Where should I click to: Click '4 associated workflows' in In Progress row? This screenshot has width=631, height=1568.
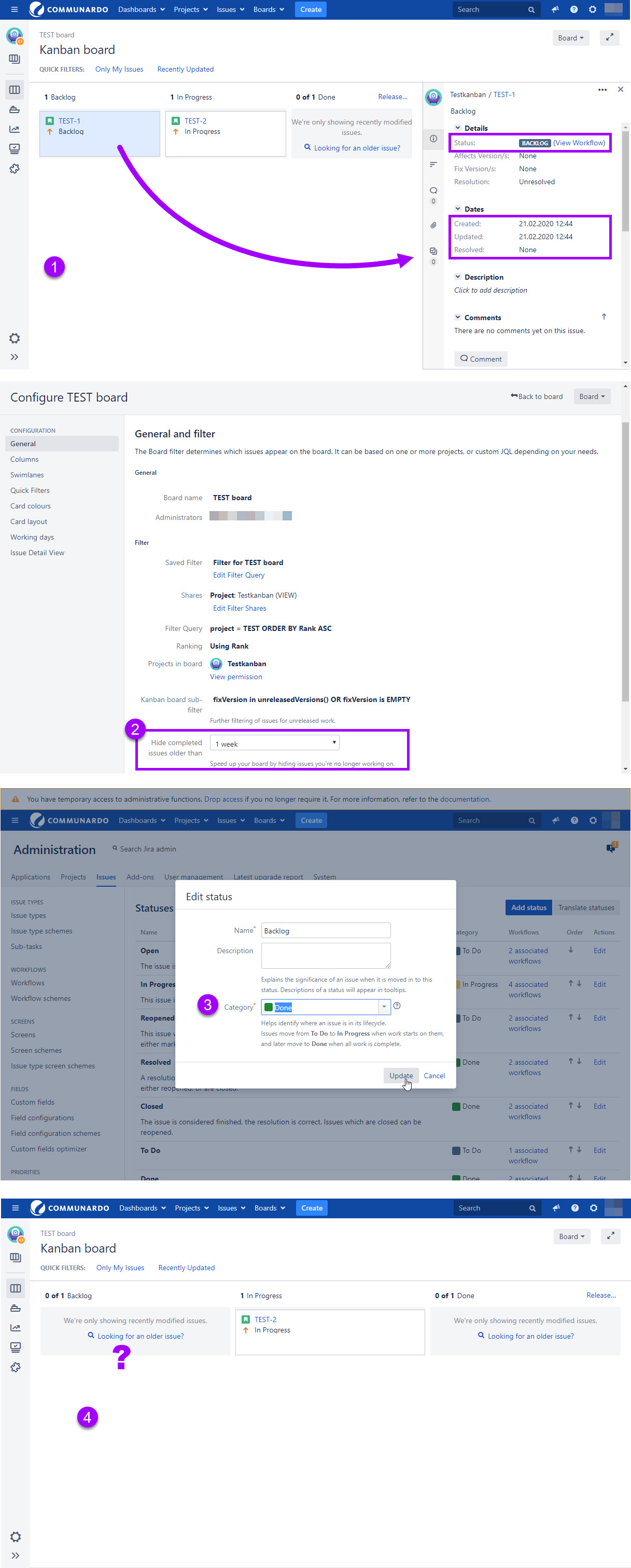[x=528, y=990]
